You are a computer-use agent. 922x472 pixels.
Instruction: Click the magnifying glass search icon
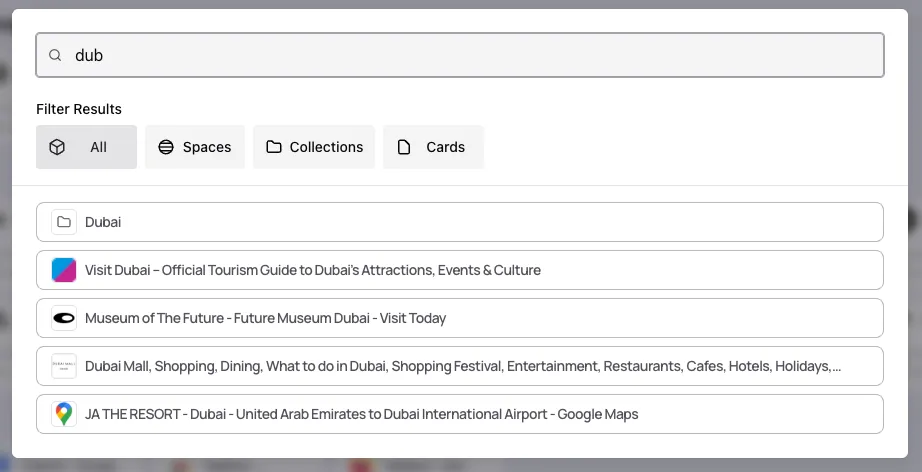(55, 55)
